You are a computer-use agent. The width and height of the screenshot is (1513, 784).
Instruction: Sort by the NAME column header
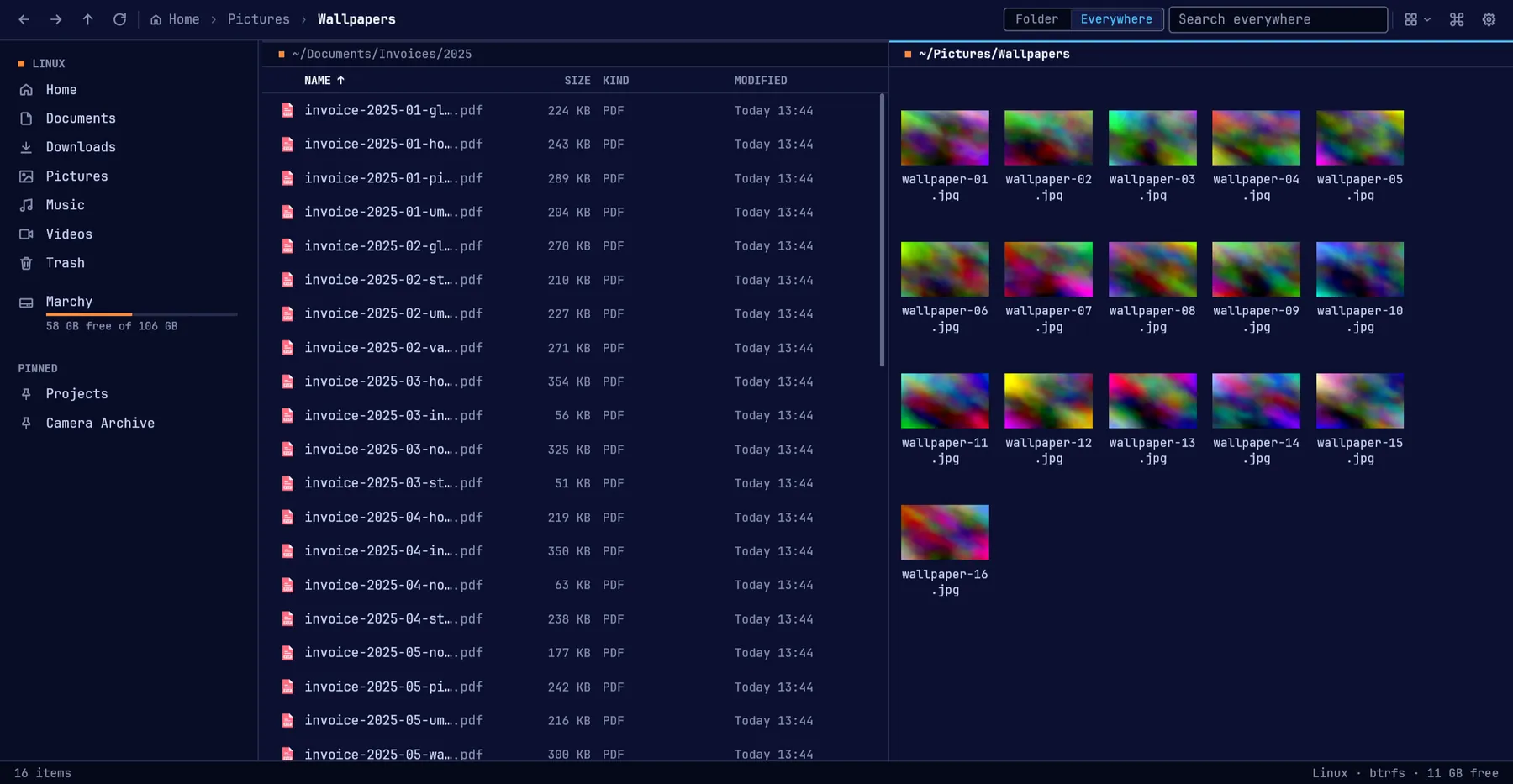pos(324,81)
